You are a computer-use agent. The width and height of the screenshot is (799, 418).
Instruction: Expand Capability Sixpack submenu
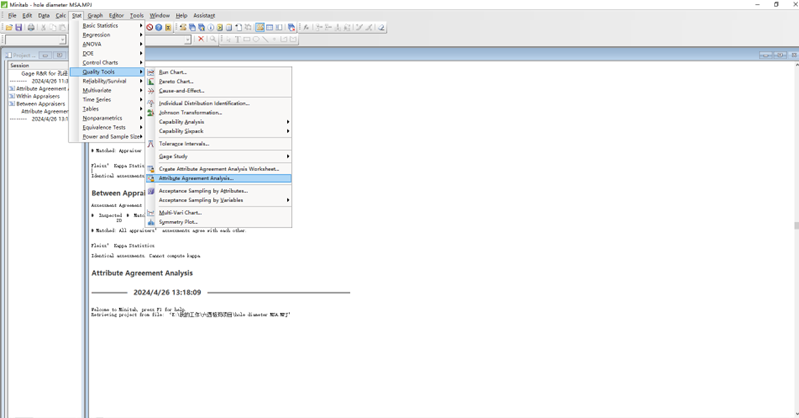pos(219,131)
